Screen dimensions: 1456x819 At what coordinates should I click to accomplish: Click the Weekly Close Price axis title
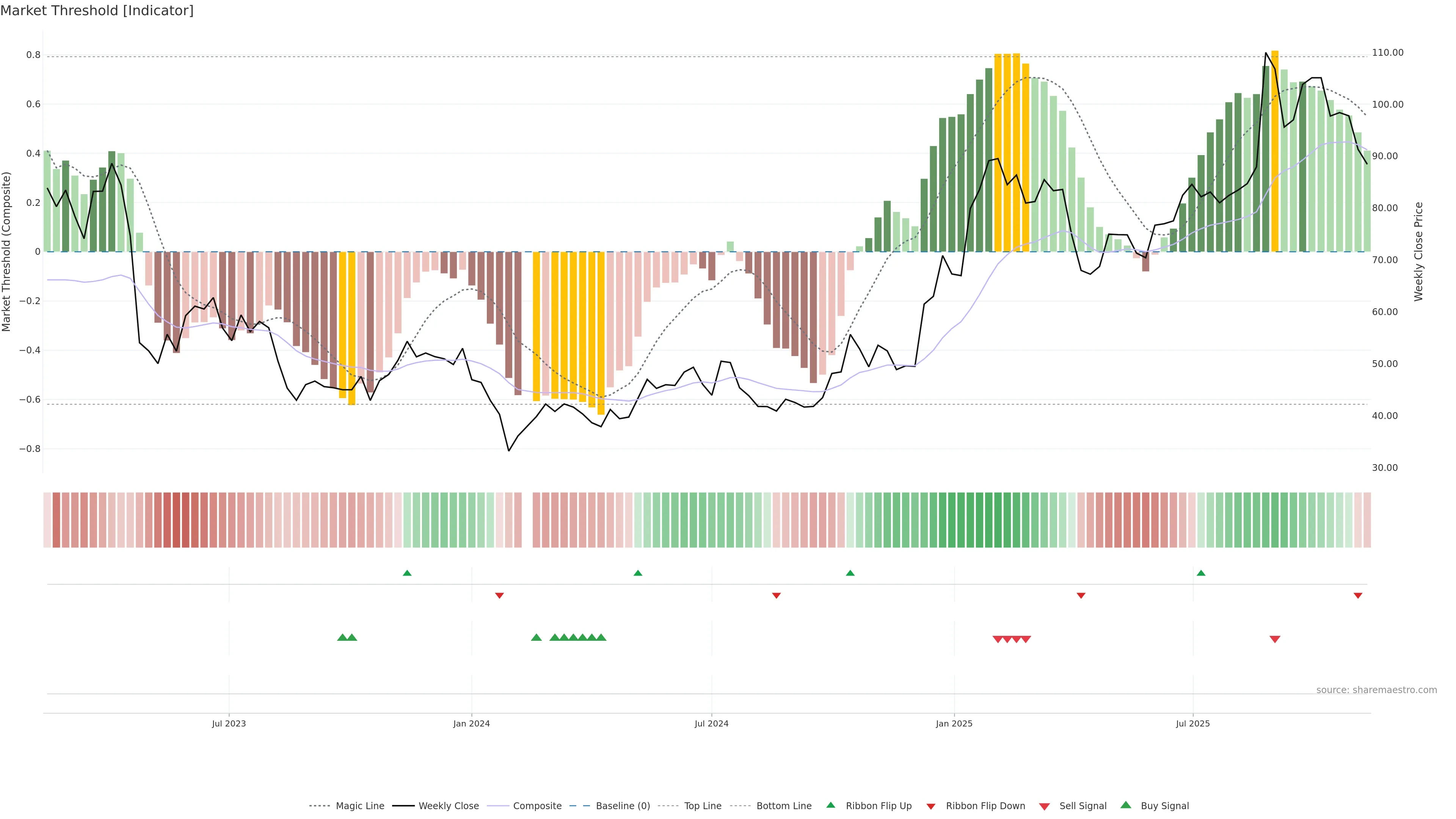(1418, 251)
